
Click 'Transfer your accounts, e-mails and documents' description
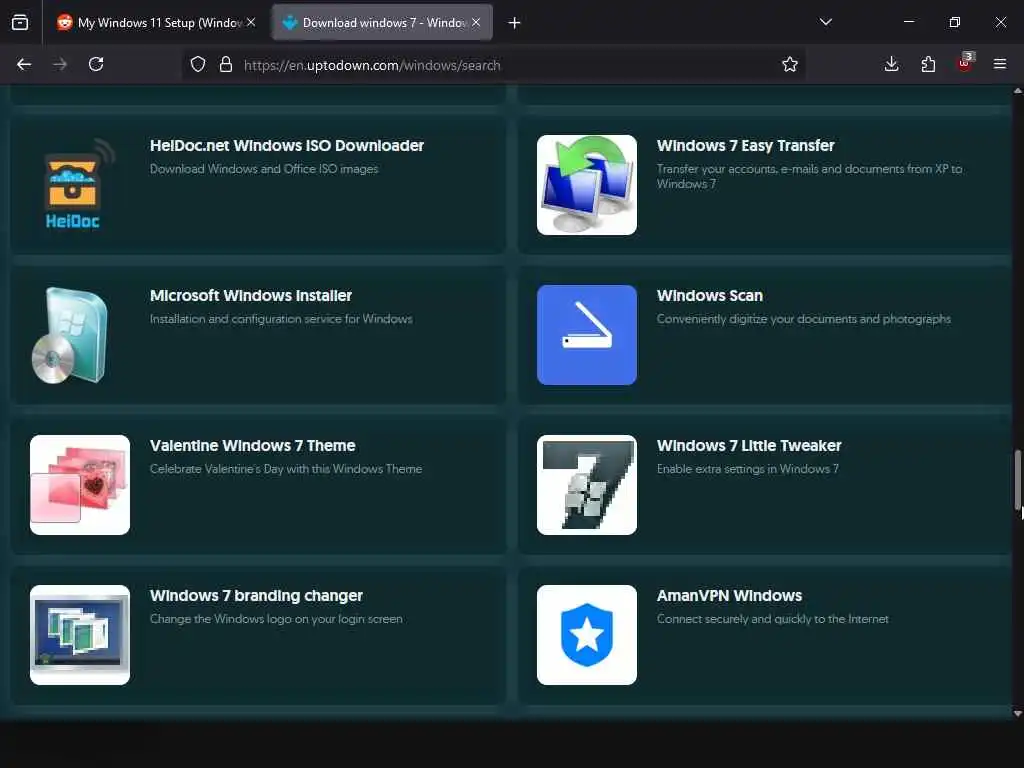809,177
